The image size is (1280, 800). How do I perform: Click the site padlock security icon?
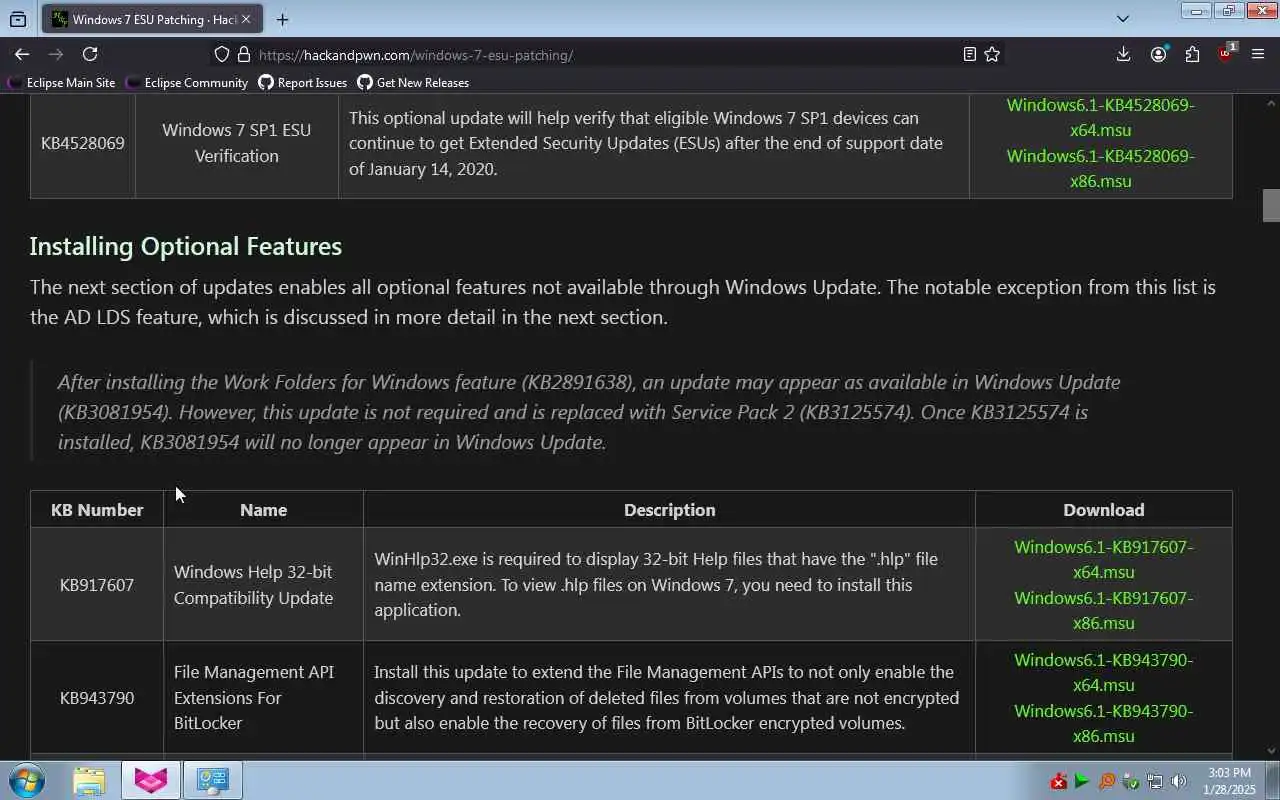click(x=243, y=54)
